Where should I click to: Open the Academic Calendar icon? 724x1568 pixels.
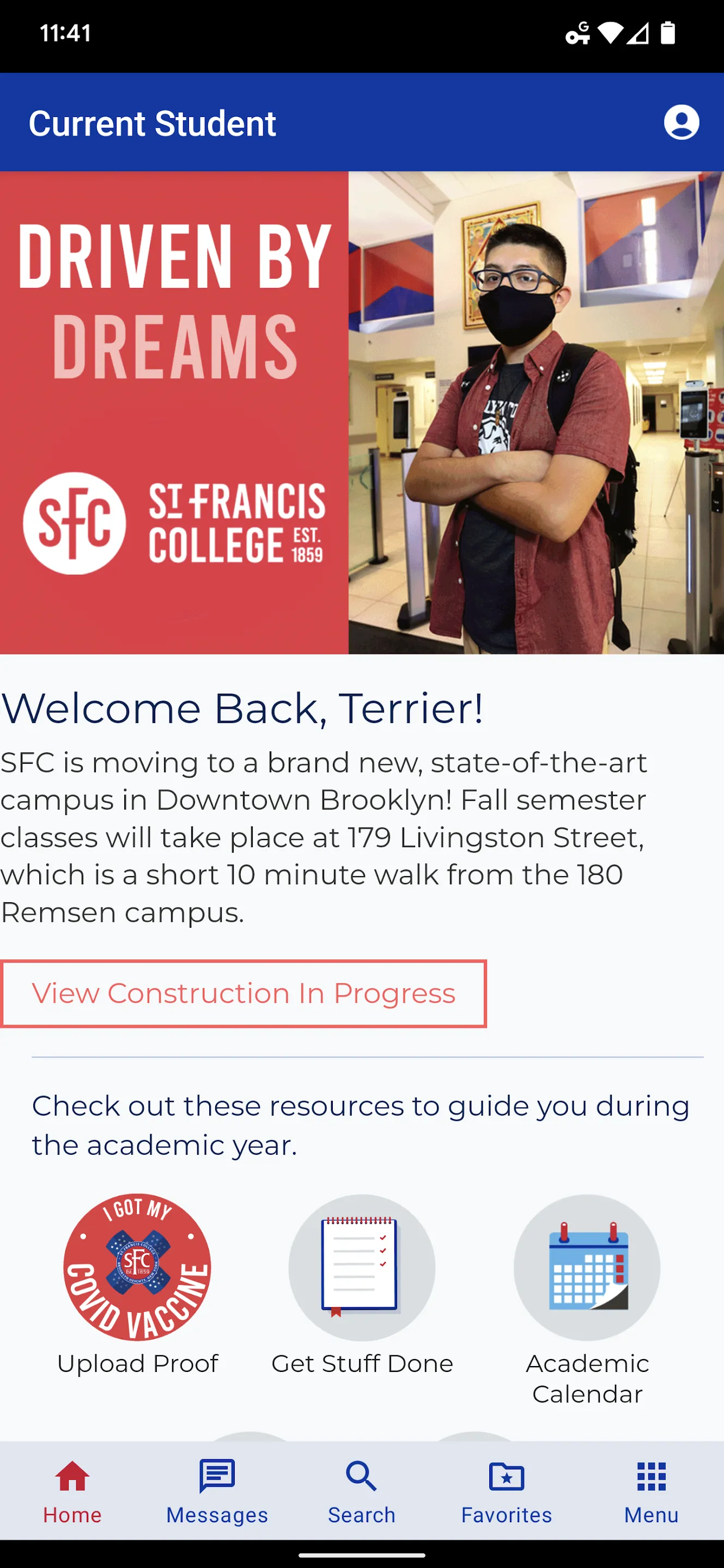587,1267
